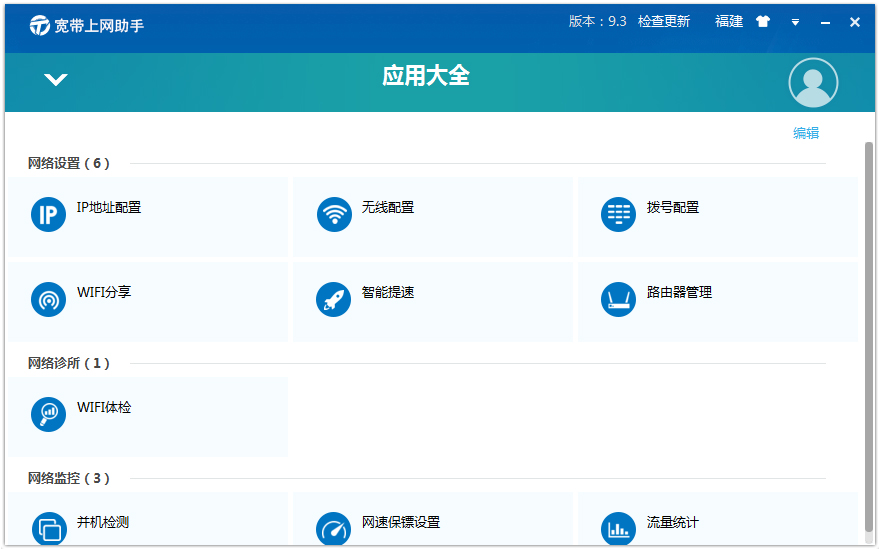The width and height of the screenshot is (879, 550).
Task: Open the 路由器管理 router icon
Action: click(619, 300)
